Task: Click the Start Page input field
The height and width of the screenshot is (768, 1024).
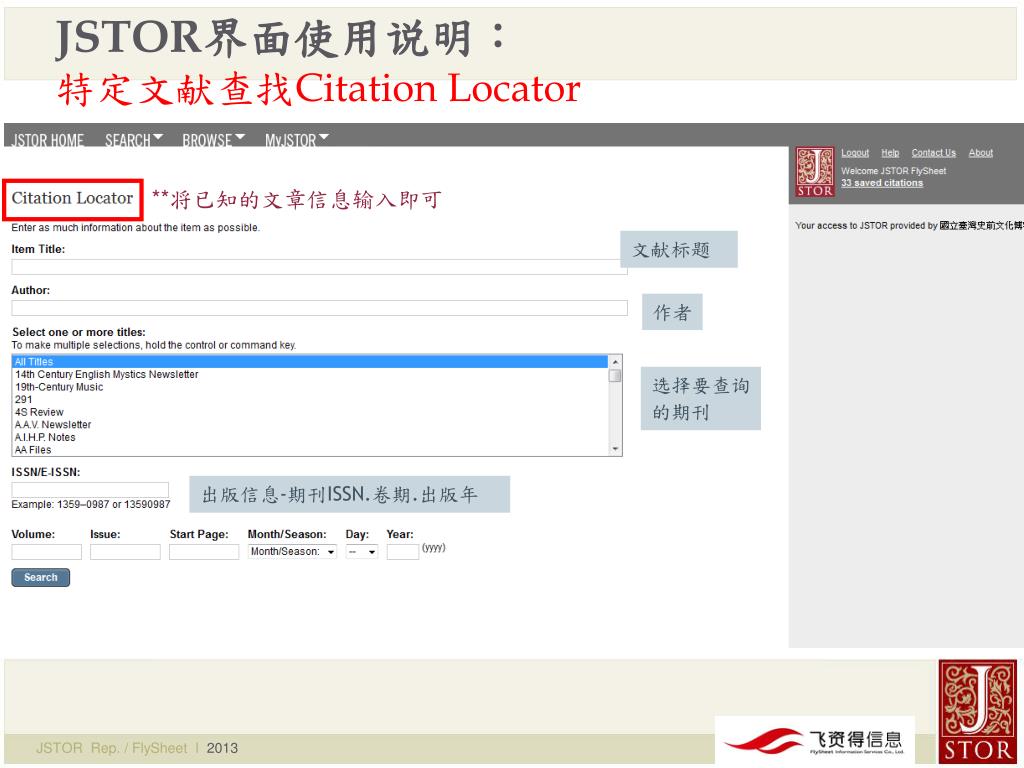Action: point(204,552)
